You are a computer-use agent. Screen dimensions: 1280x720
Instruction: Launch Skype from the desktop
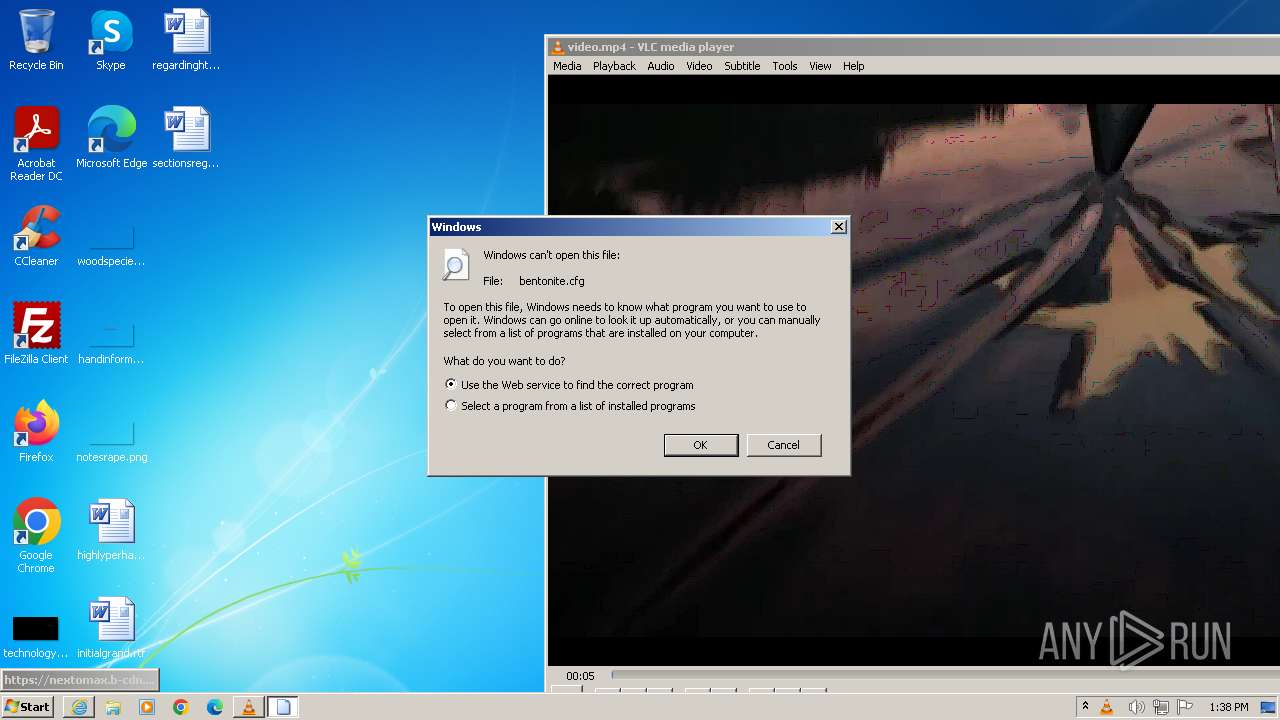click(x=111, y=41)
